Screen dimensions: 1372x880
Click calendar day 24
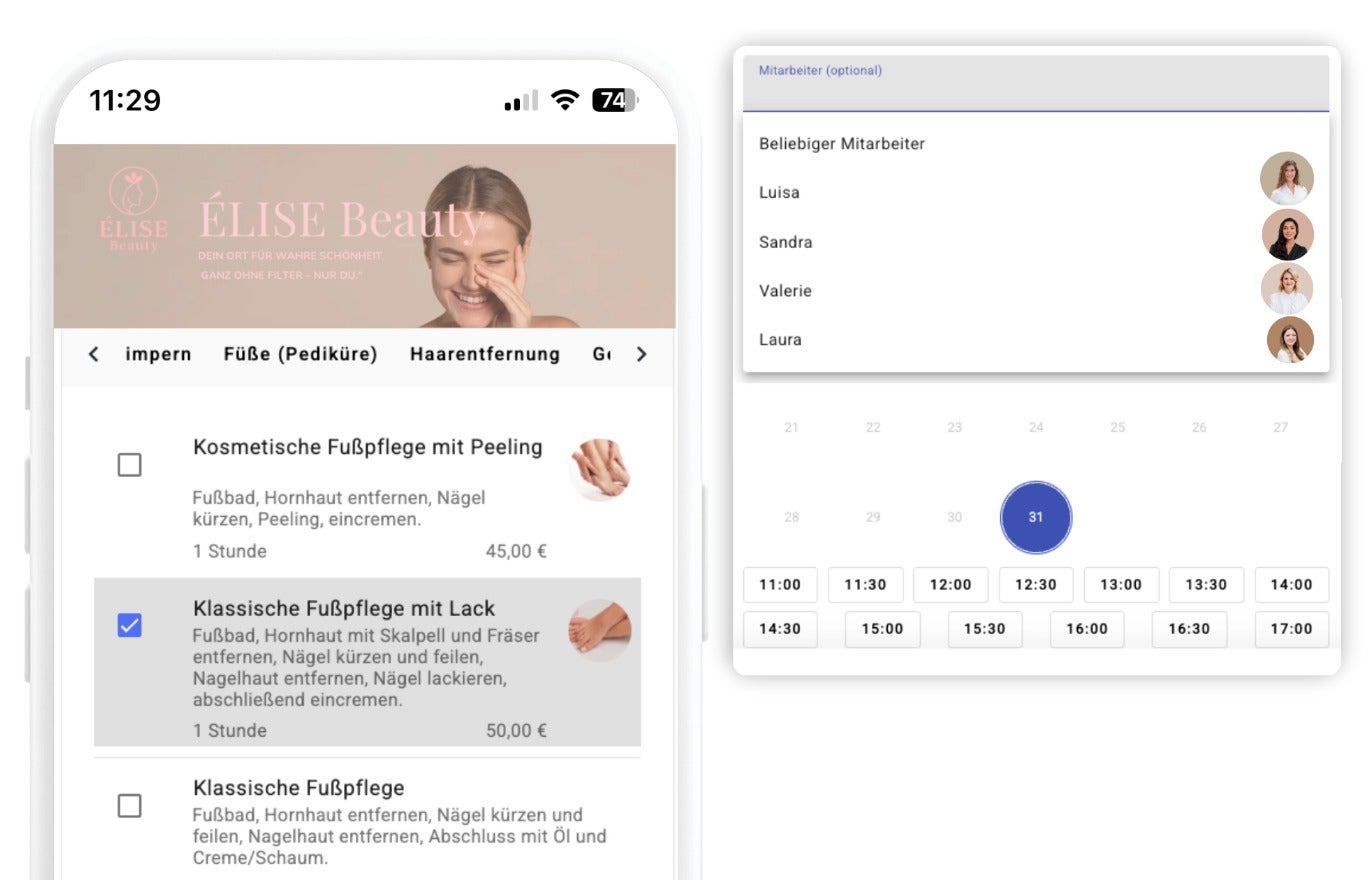1036,427
